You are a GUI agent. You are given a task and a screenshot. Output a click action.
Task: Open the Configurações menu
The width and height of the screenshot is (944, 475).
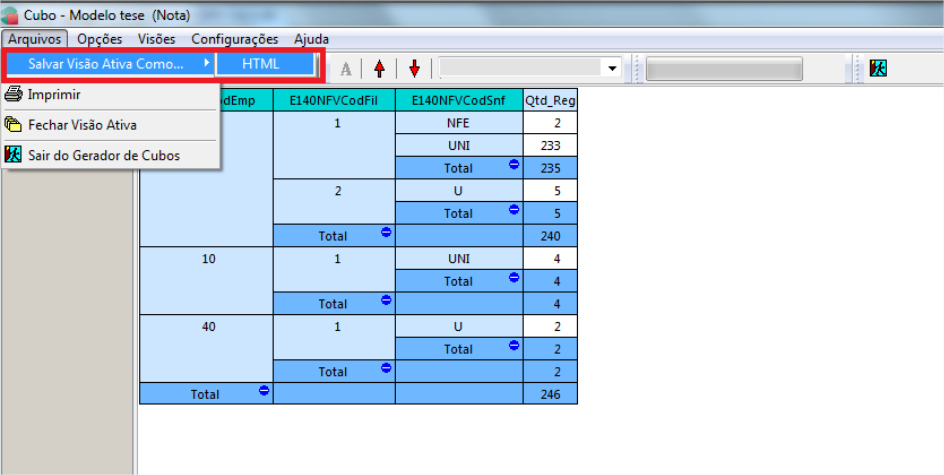(x=235, y=39)
